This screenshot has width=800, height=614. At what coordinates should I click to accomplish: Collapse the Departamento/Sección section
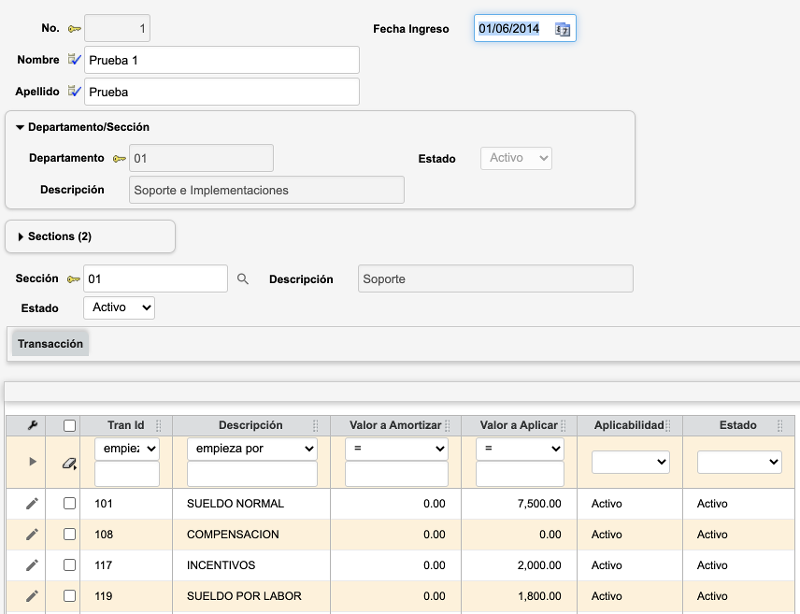coord(22,127)
